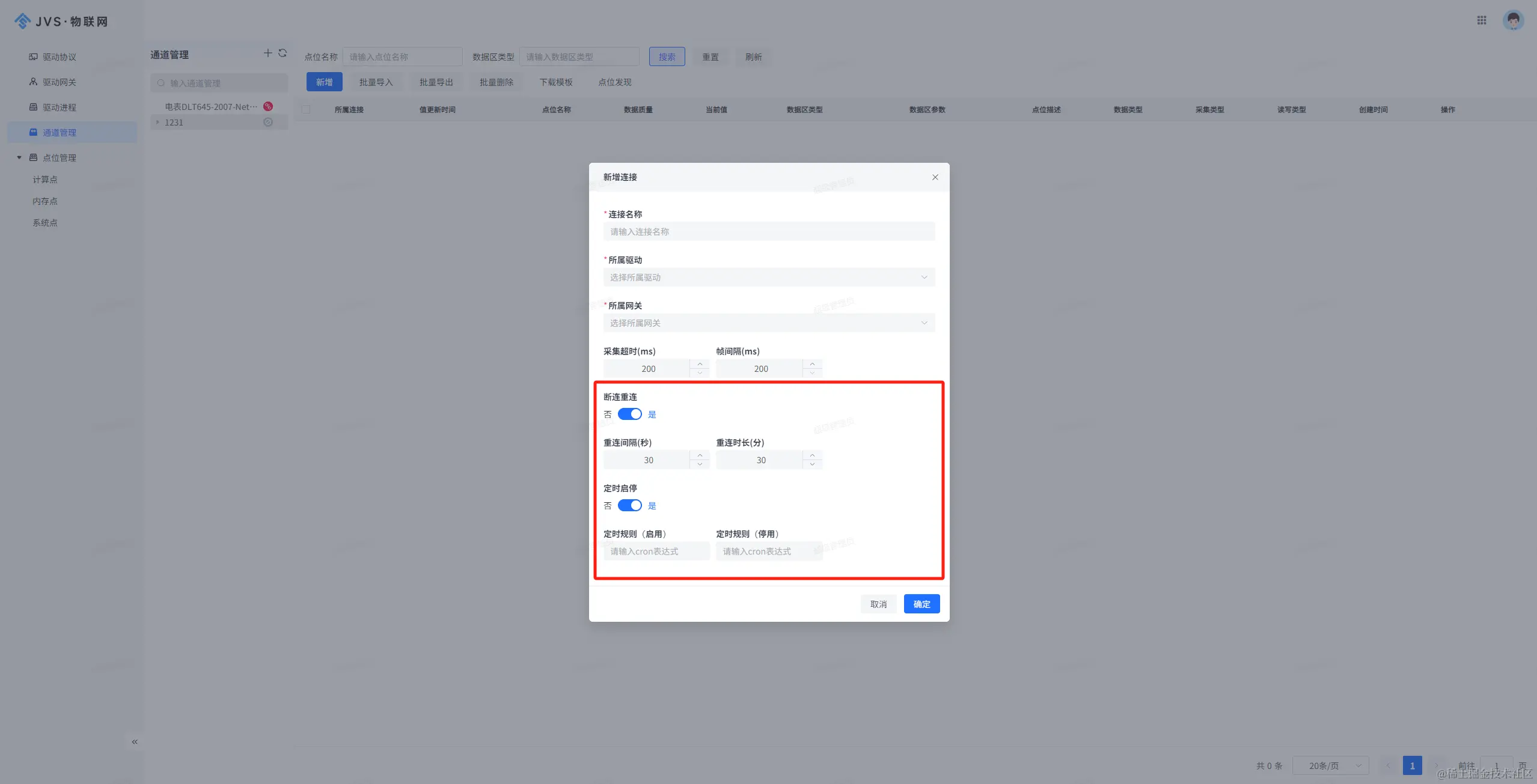Open the 所属网关 dropdown

point(768,323)
